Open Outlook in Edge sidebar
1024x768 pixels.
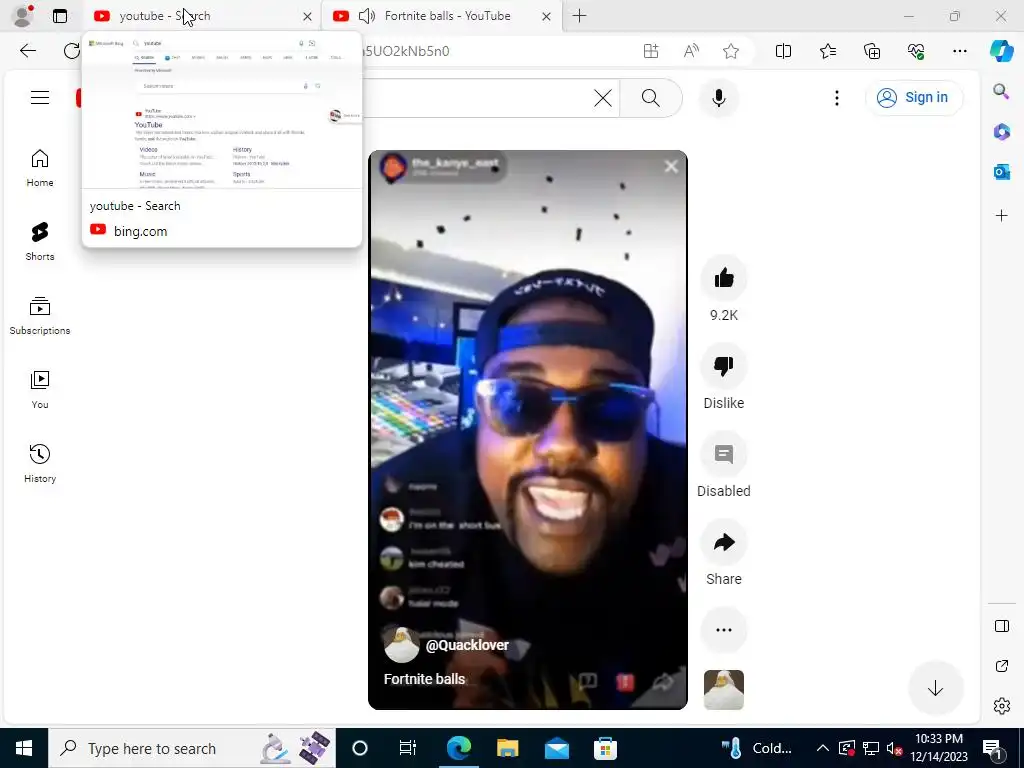(x=1001, y=172)
